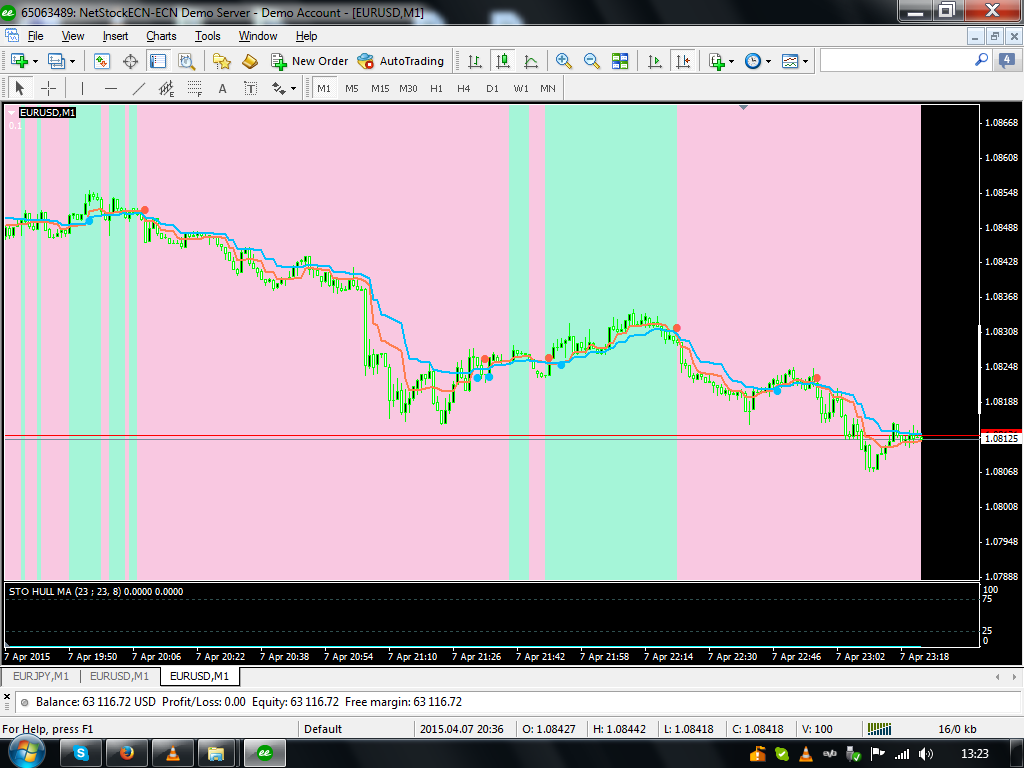The height and width of the screenshot is (768, 1024).
Task: Switch to Line Chart display
Action: 531,61
